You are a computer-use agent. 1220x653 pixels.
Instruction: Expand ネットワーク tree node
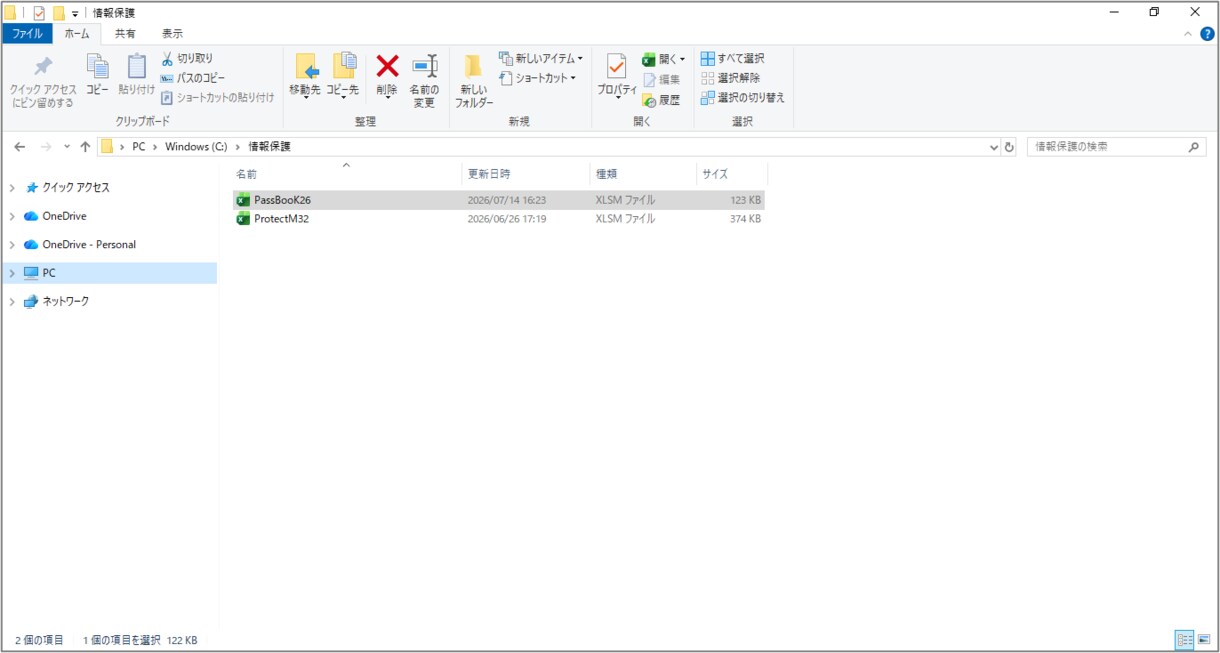click(x=12, y=301)
